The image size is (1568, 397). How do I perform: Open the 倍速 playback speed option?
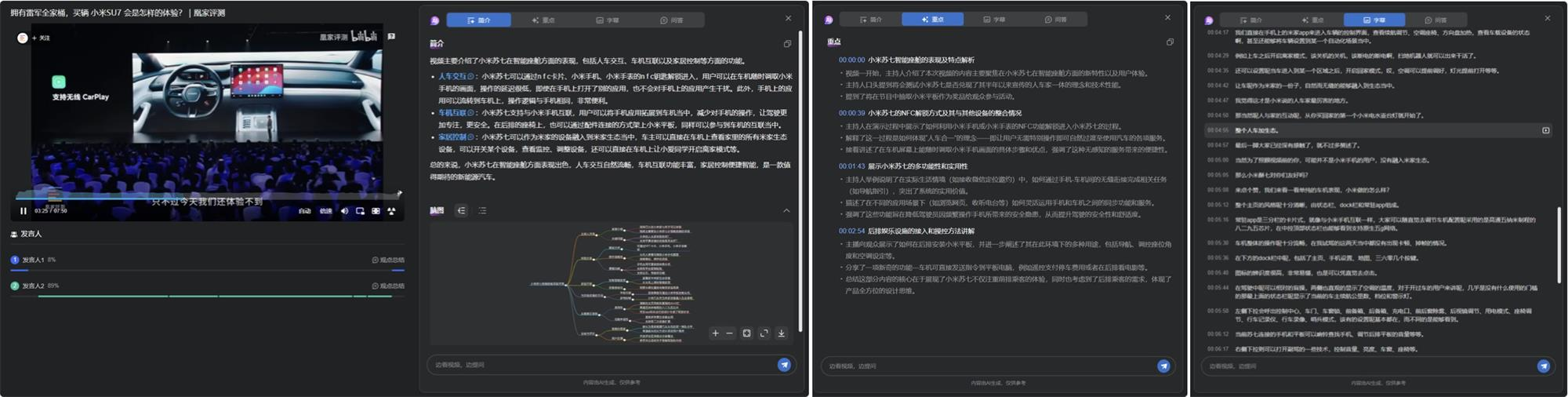tap(326, 210)
